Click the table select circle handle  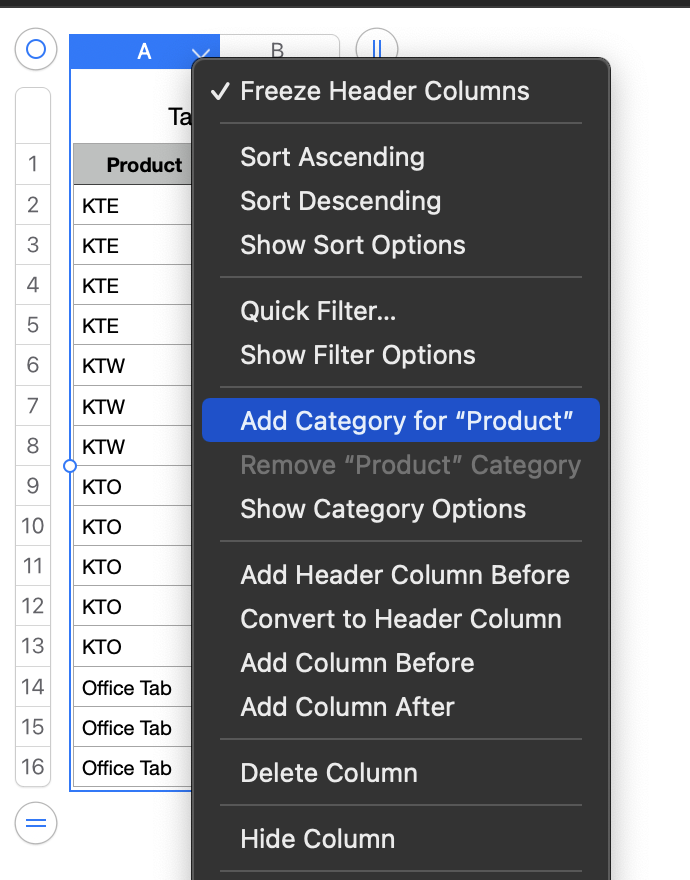click(x=36, y=50)
